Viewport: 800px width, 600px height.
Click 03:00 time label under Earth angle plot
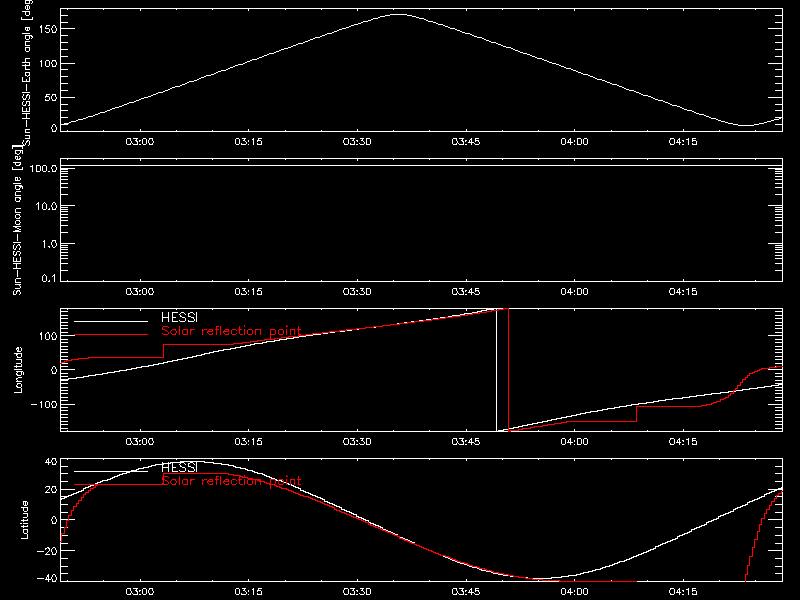point(140,142)
